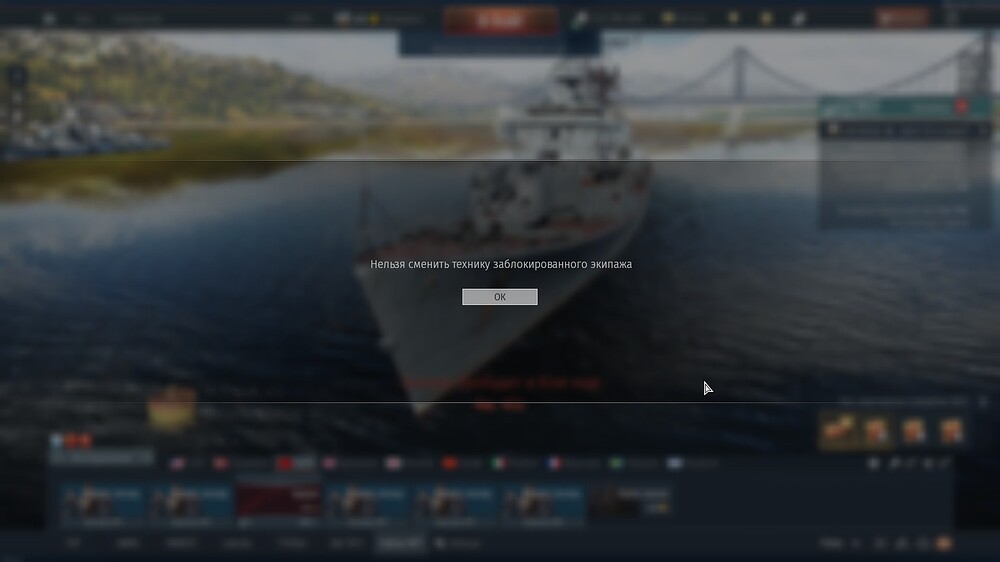Click the top icon in left sidebar
This screenshot has width=1000, height=562.
17,77
